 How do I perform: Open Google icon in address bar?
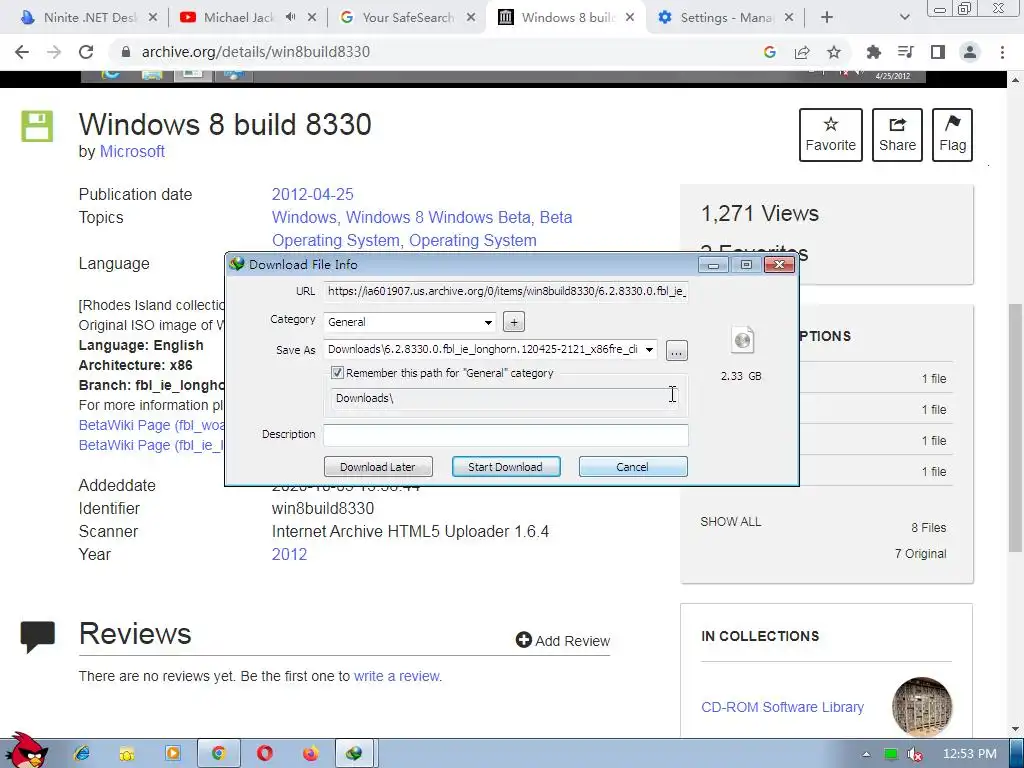tap(770, 52)
